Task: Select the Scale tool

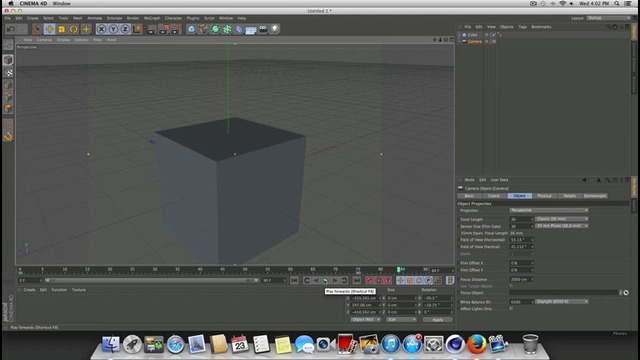Action: [x=62, y=29]
